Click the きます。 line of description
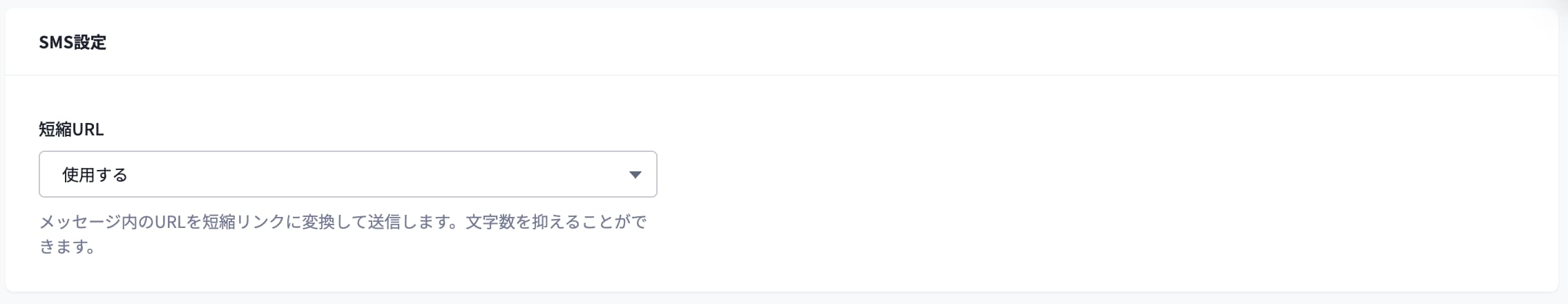This screenshot has height=304, width=1568. (67, 247)
